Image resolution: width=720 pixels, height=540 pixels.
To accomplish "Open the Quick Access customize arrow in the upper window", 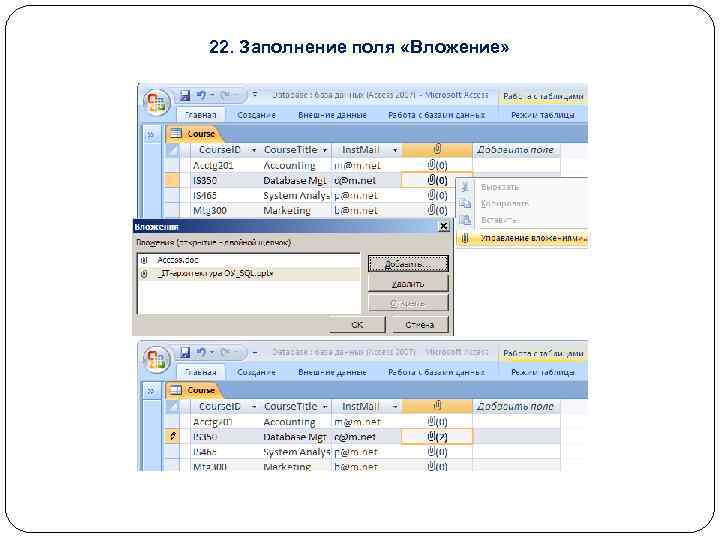I will coord(255,95).
